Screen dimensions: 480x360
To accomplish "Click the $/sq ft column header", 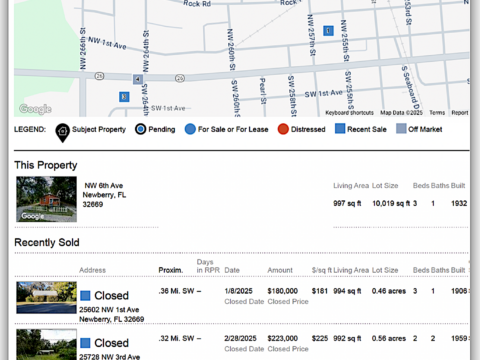I will coord(322,270).
